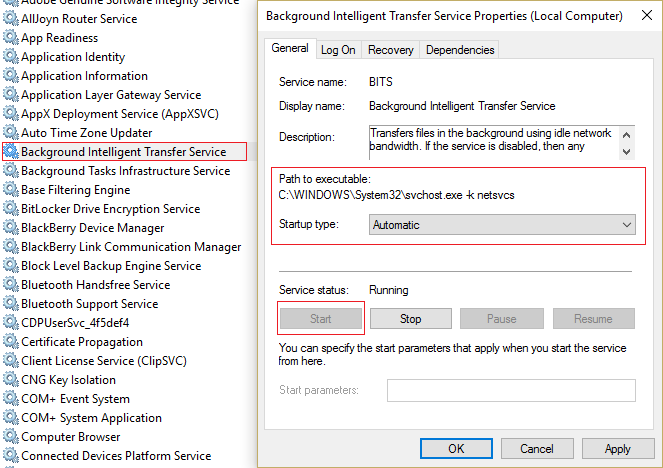This screenshot has height=468, width=663.
Task: Click the gear icon next to Computer Browser
Action: coord(11,437)
